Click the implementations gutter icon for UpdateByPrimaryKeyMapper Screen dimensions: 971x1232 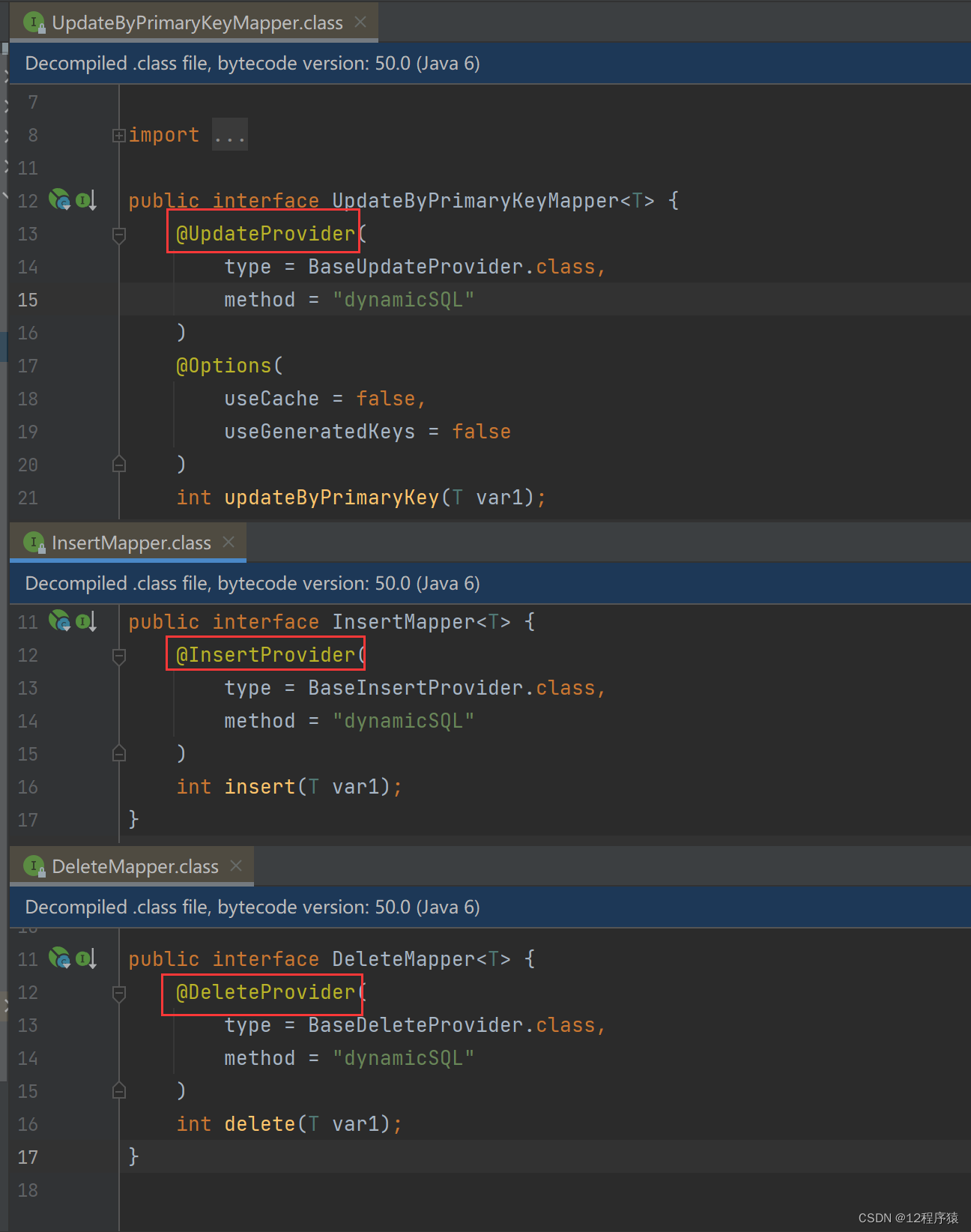pos(85,200)
